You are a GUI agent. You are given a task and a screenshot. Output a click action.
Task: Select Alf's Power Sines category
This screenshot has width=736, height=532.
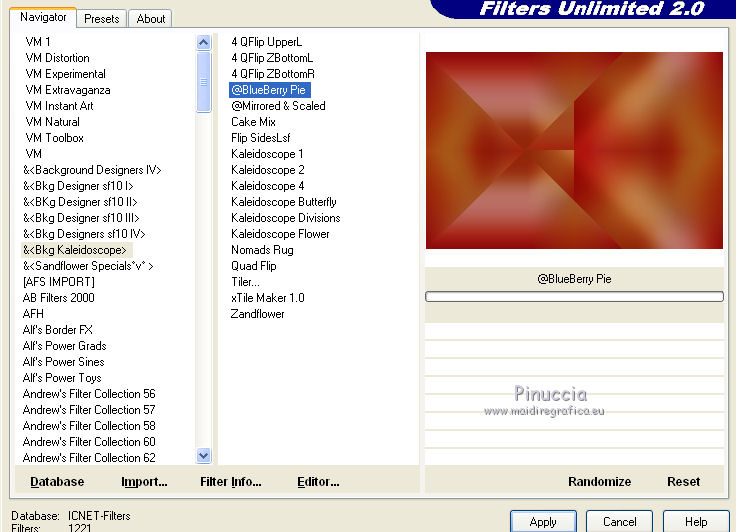pyautogui.click(x=63, y=361)
